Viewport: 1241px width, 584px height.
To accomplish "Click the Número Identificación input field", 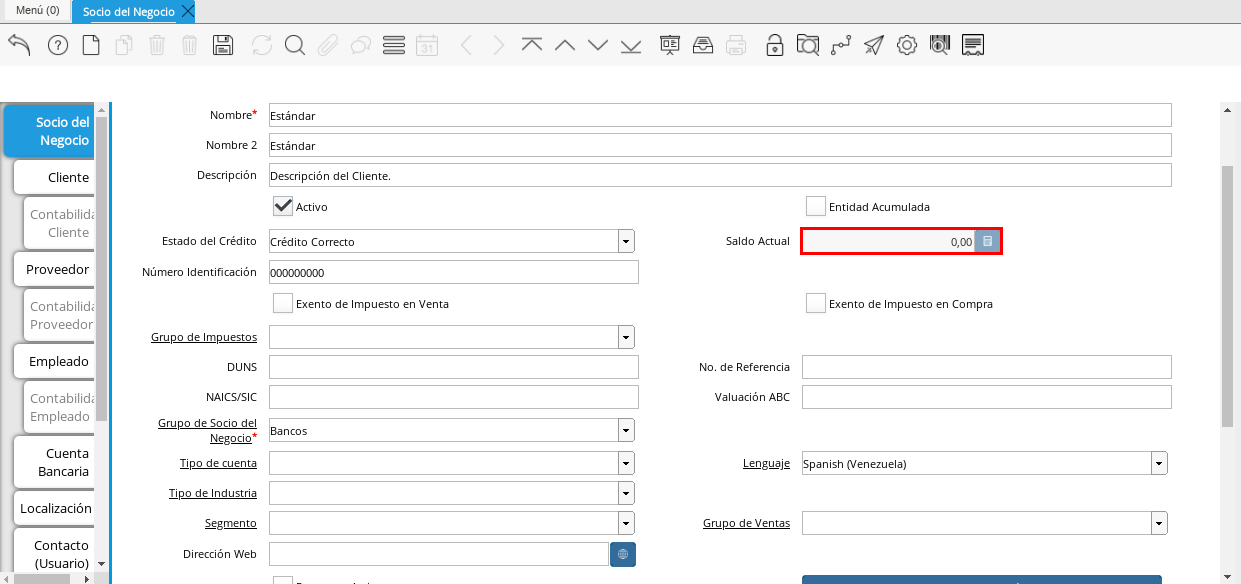I will pyautogui.click(x=453, y=273).
